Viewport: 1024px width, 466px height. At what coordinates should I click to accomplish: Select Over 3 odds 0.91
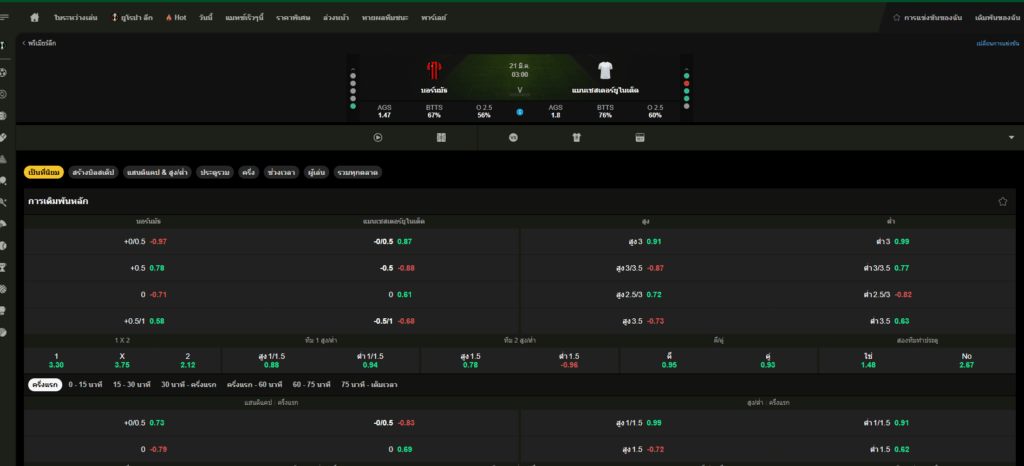click(x=645, y=241)
